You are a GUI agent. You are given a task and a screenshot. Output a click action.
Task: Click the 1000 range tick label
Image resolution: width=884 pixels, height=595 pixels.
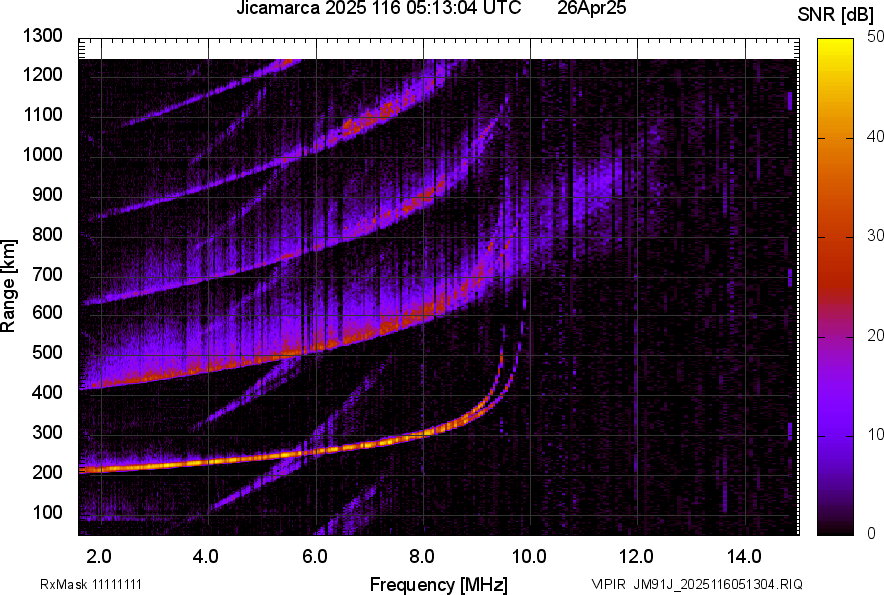point(43,154)
